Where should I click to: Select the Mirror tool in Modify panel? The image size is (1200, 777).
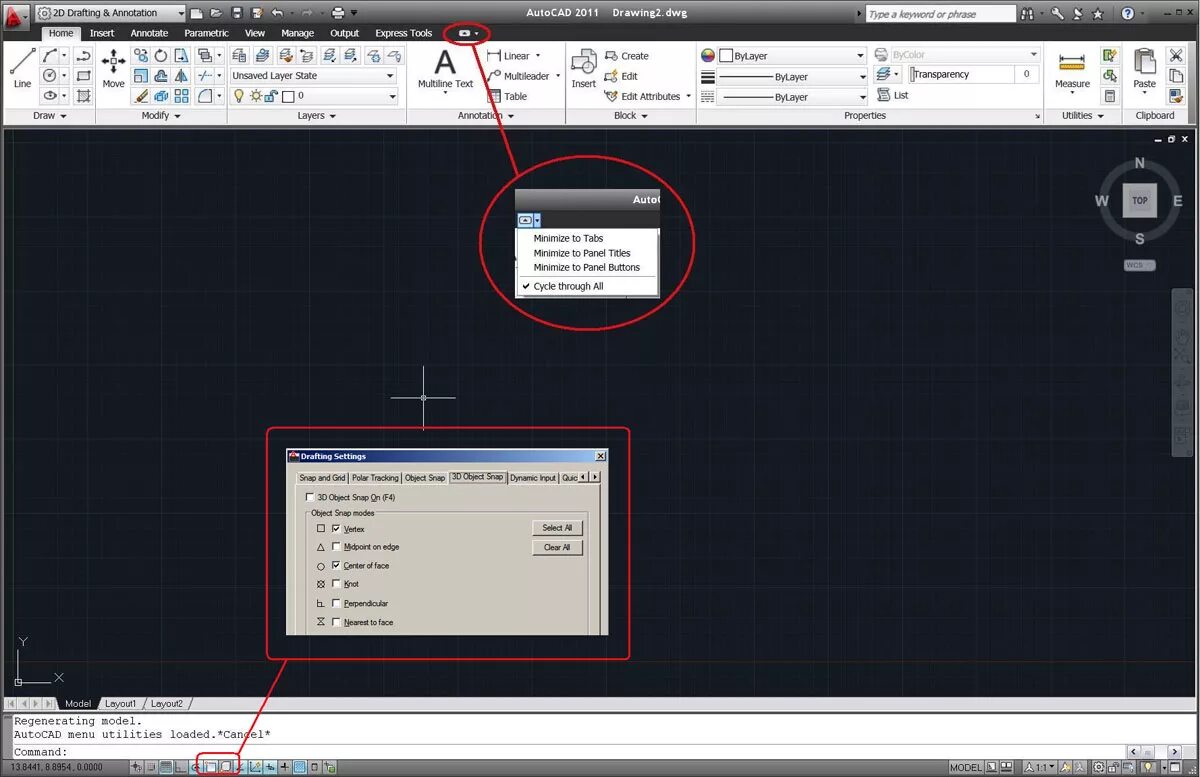[181, 76]
